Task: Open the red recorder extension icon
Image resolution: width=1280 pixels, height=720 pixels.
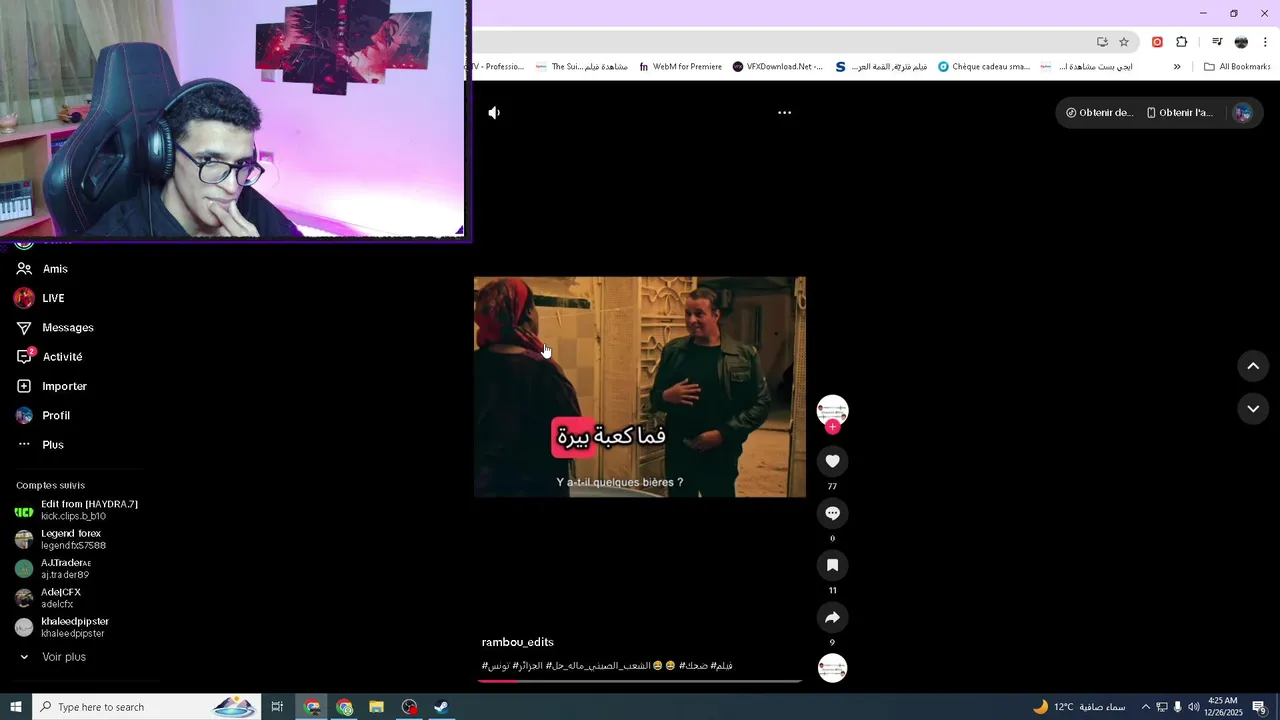Action: [x=1157, y=42]
